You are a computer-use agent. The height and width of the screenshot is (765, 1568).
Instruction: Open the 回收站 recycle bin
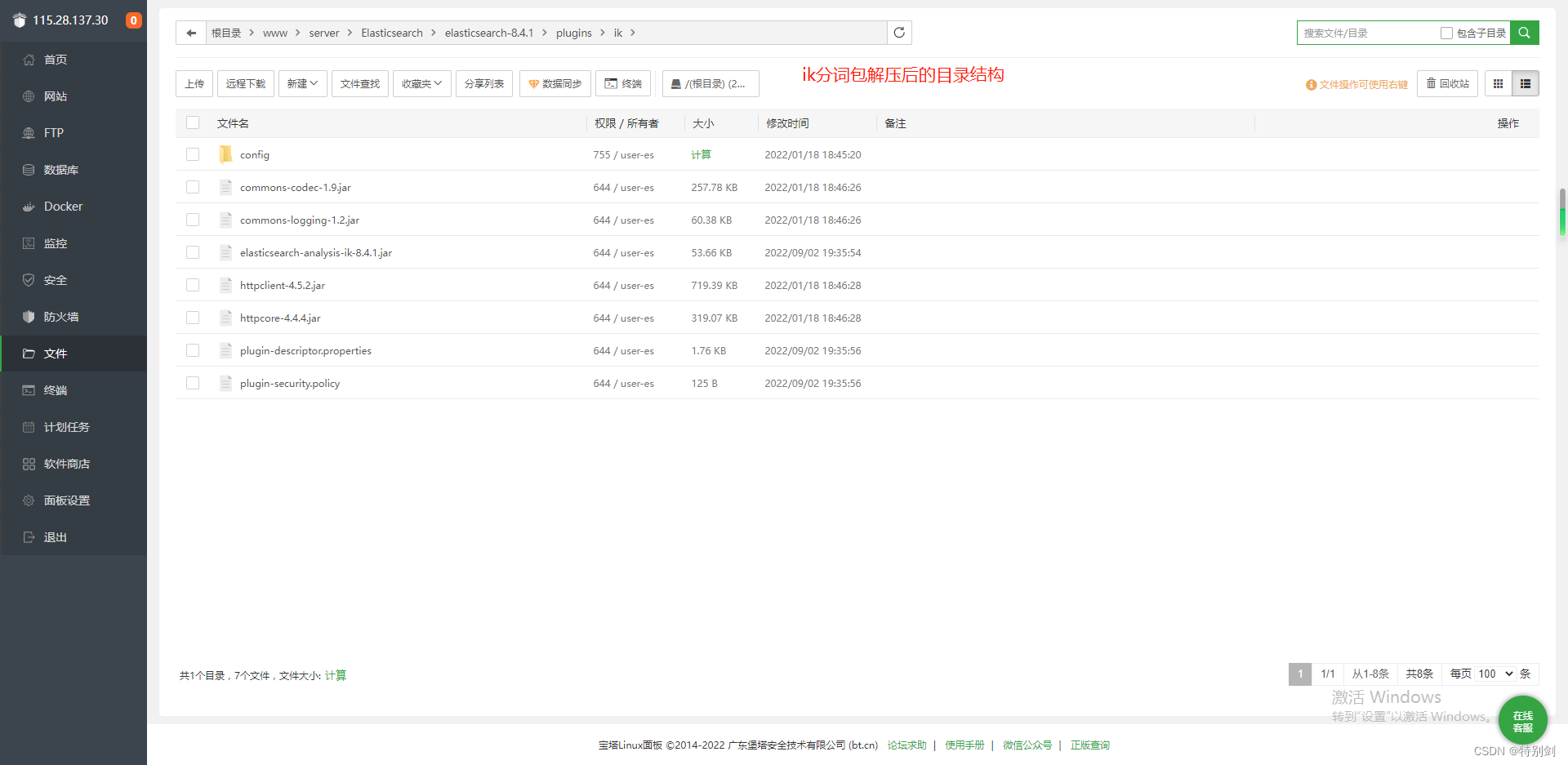tap(1447, 83)
